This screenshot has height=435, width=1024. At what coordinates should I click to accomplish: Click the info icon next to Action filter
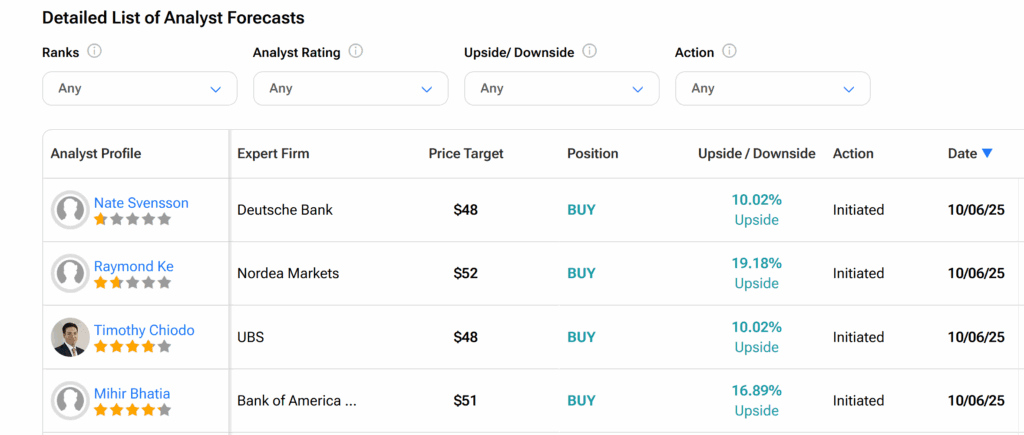pos(730,52)
